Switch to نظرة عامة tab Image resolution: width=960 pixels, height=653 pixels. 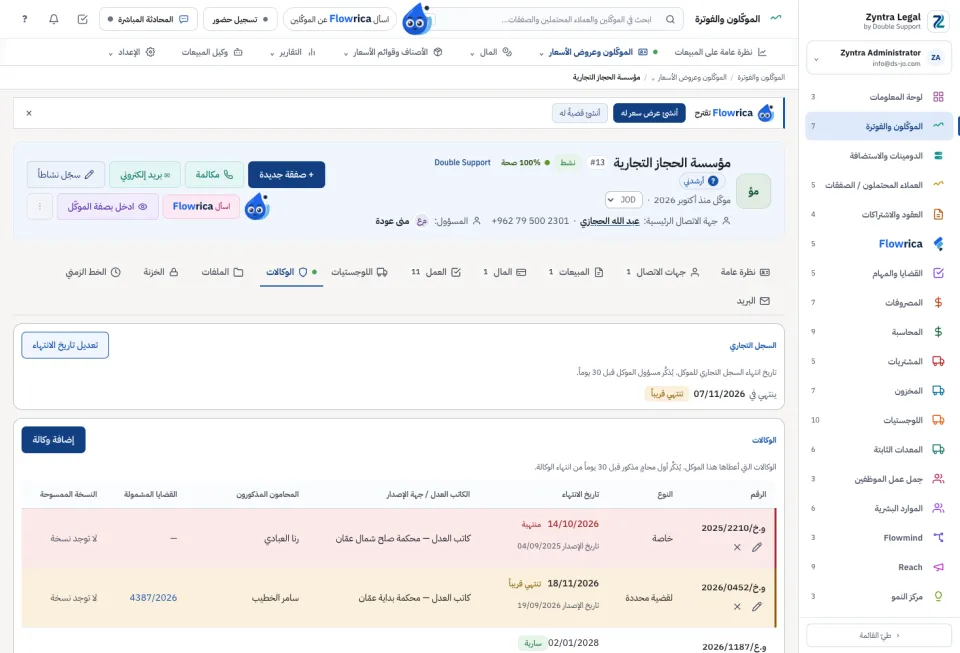(x=744, y=272)
